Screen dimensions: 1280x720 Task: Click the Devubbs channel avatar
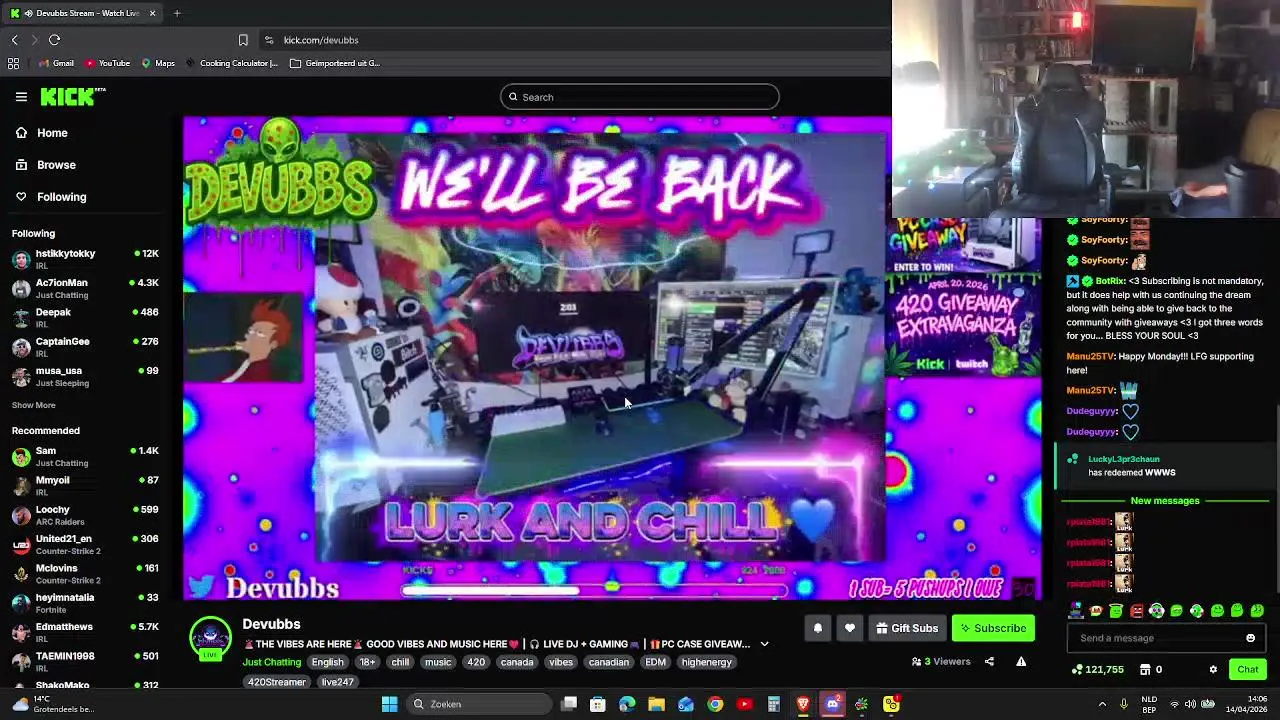tap(210, 637)
